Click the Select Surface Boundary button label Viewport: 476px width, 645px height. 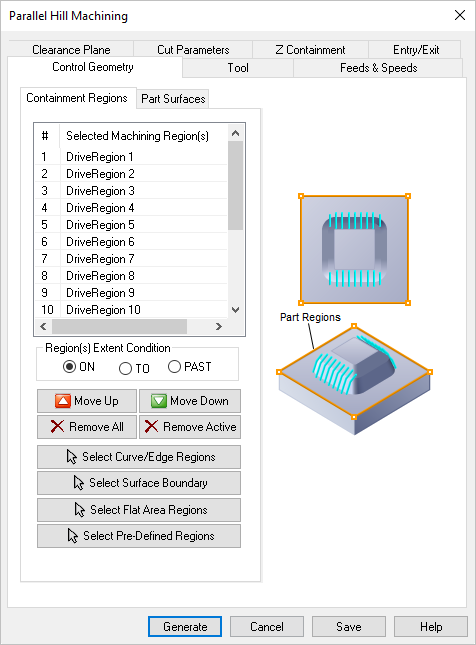pyautogui.click(x=148, y=483)
